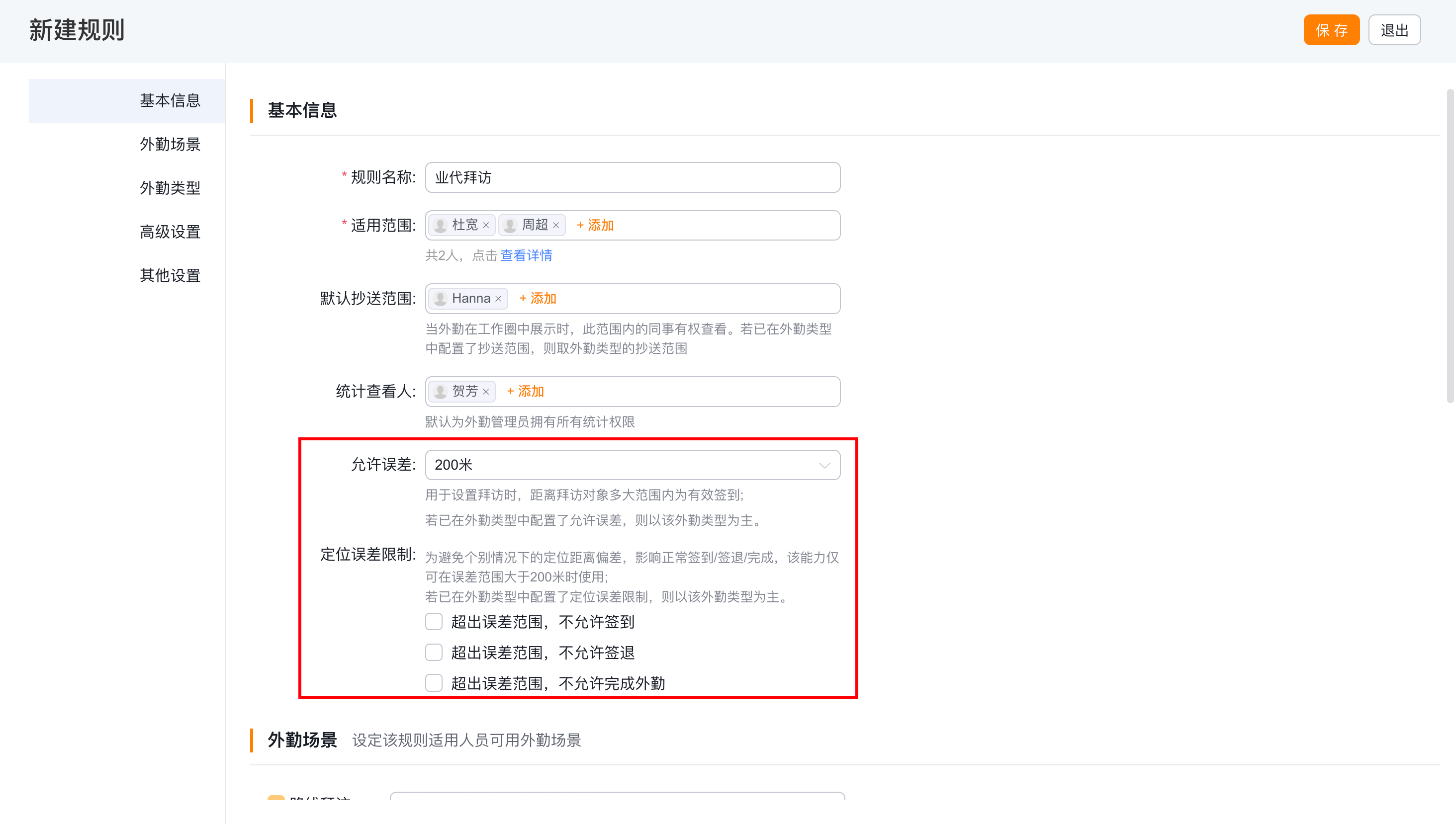1456x824 pixels.
Task: Go to the 外勤场景 sidebar item
Action: pyautogui.click(x=170, y=144)
